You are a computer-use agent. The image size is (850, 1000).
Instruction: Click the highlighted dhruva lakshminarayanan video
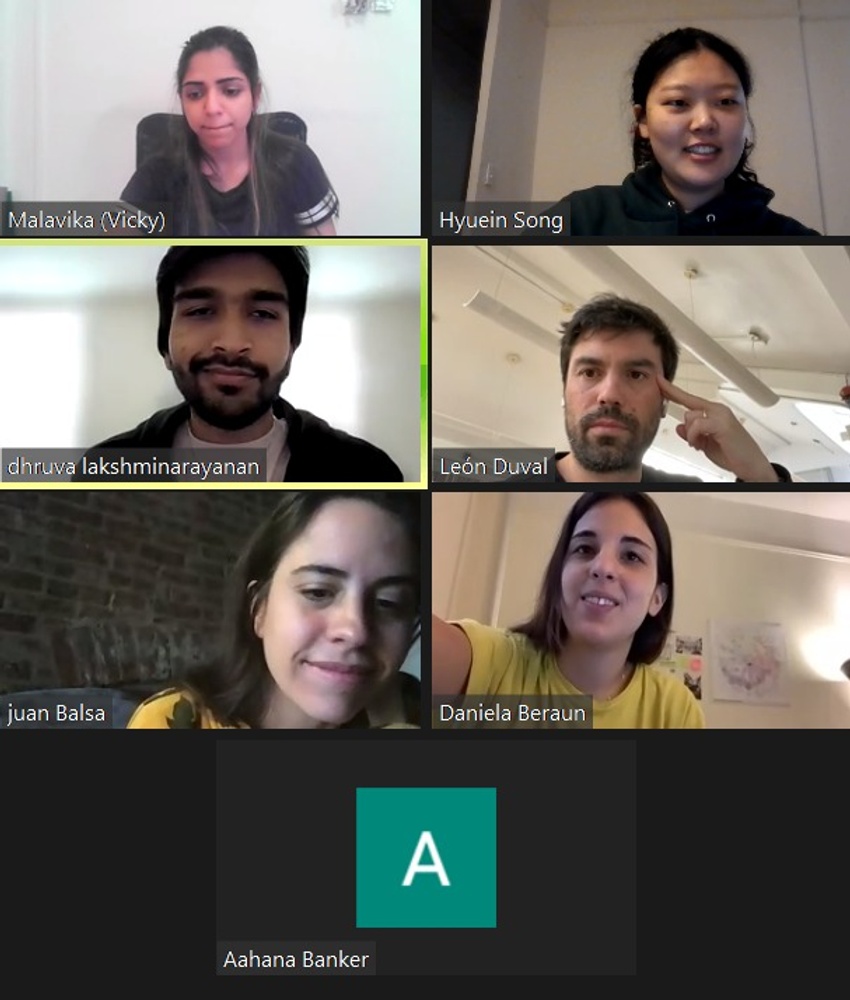(213, 364)
